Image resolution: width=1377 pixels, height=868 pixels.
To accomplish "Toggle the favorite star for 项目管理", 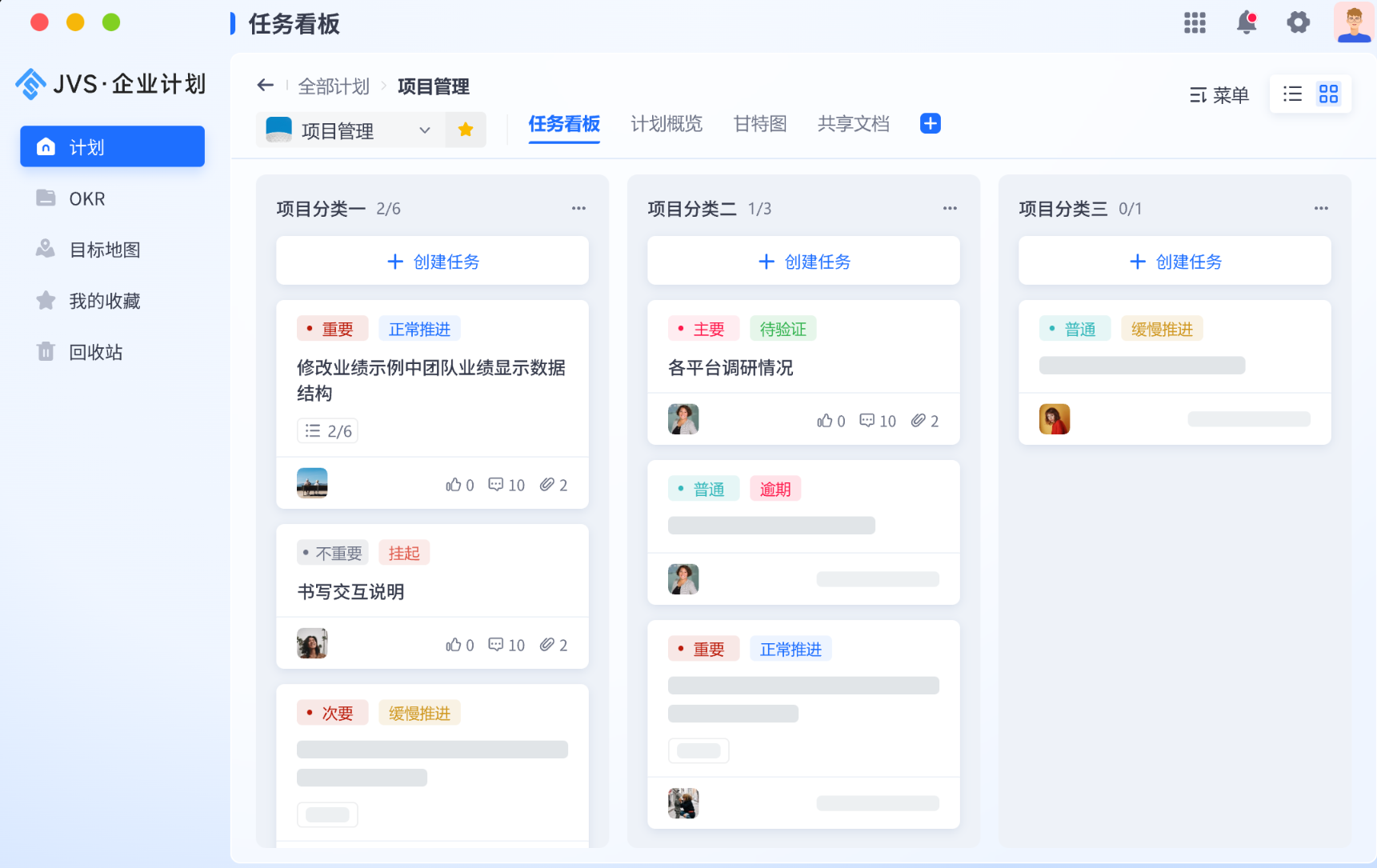I will [x=466, y=129].
